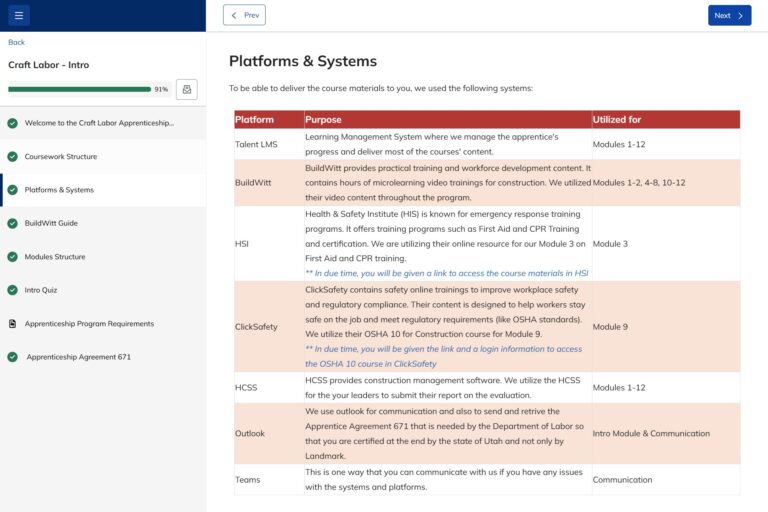The image size is (768, 512).
Task: Click the blue OSHA 10 ClickSafety note
Action: [x=444, y=357]
